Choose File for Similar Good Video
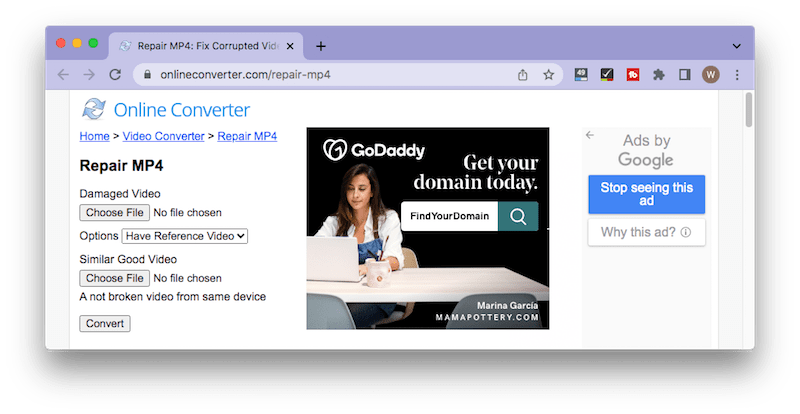 tap(114, 278)
